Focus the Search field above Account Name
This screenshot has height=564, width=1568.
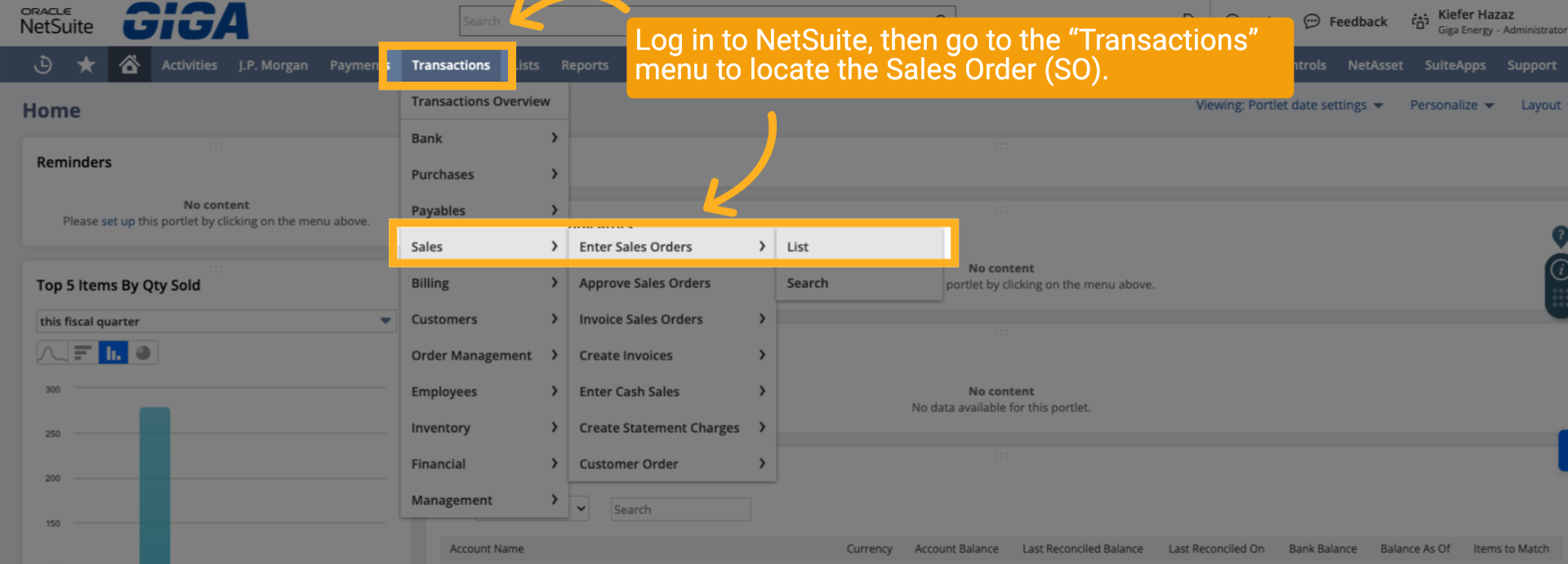pyautogui.click(x=680, y=509)
